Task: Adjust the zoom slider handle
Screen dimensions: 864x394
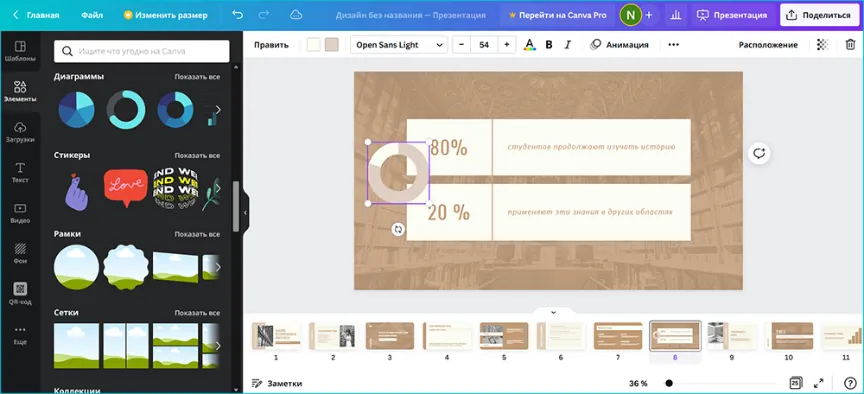Action: [x=668, y=383]
